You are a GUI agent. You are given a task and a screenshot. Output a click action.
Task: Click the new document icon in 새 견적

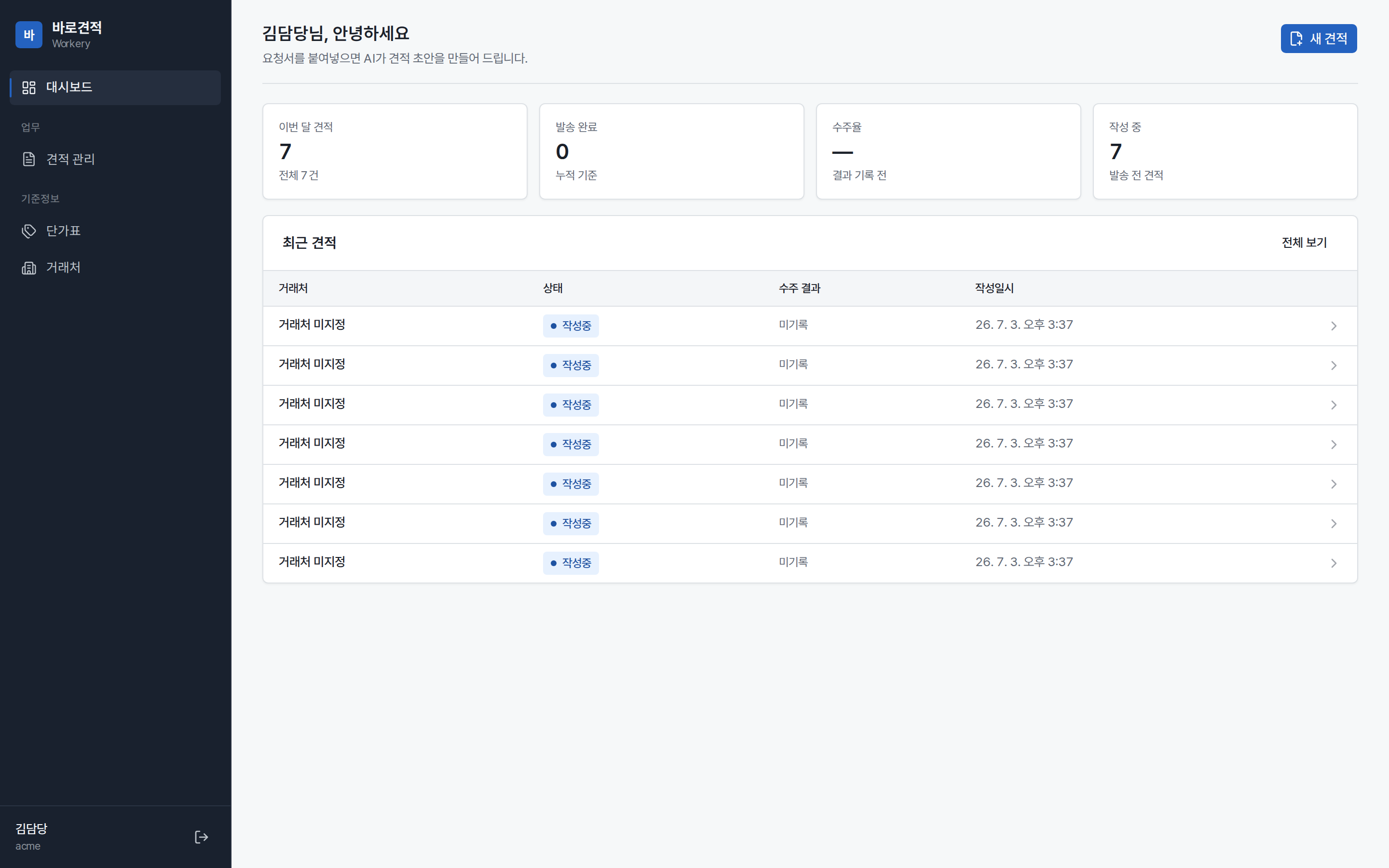click(1296, 39)
